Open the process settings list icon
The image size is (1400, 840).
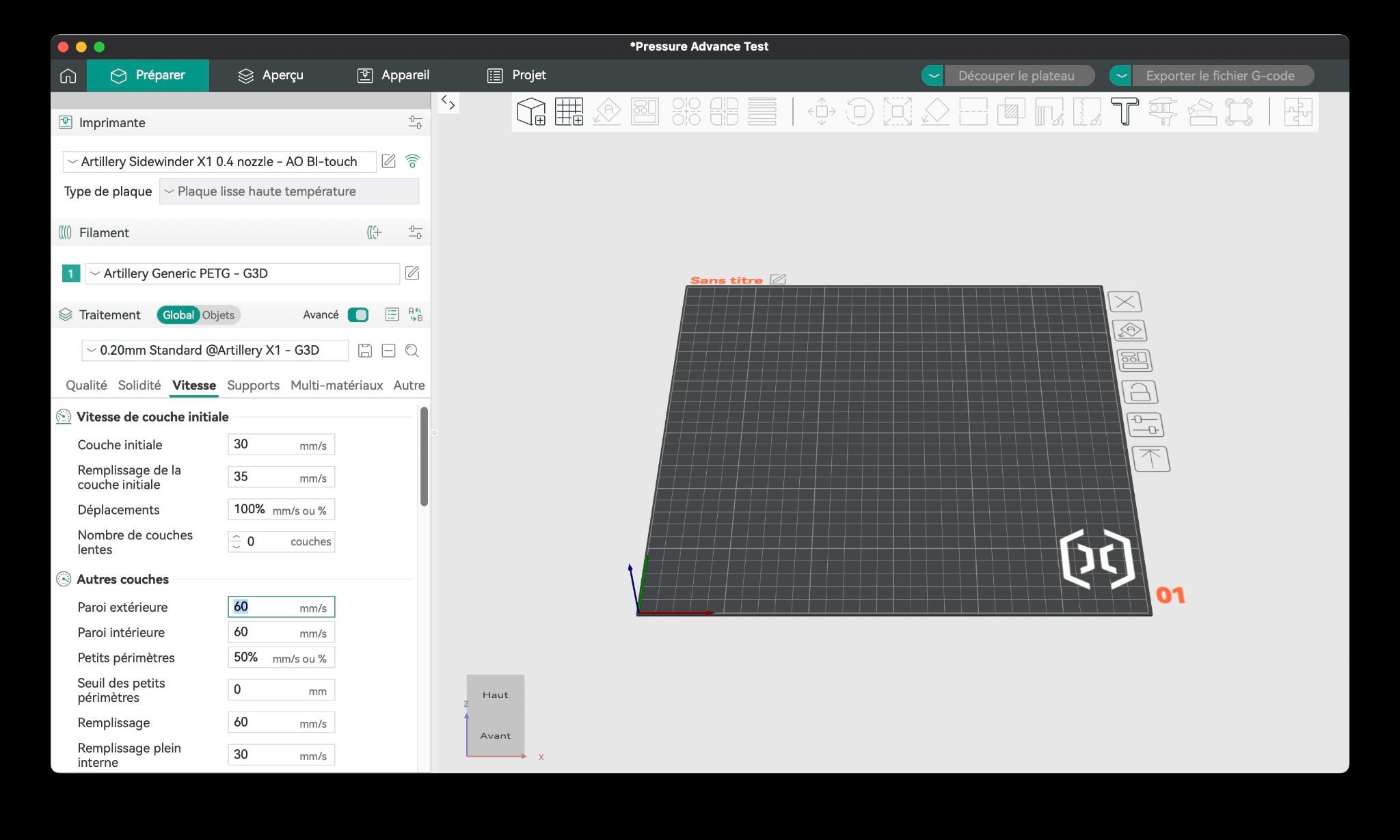(x=392, y=314)
